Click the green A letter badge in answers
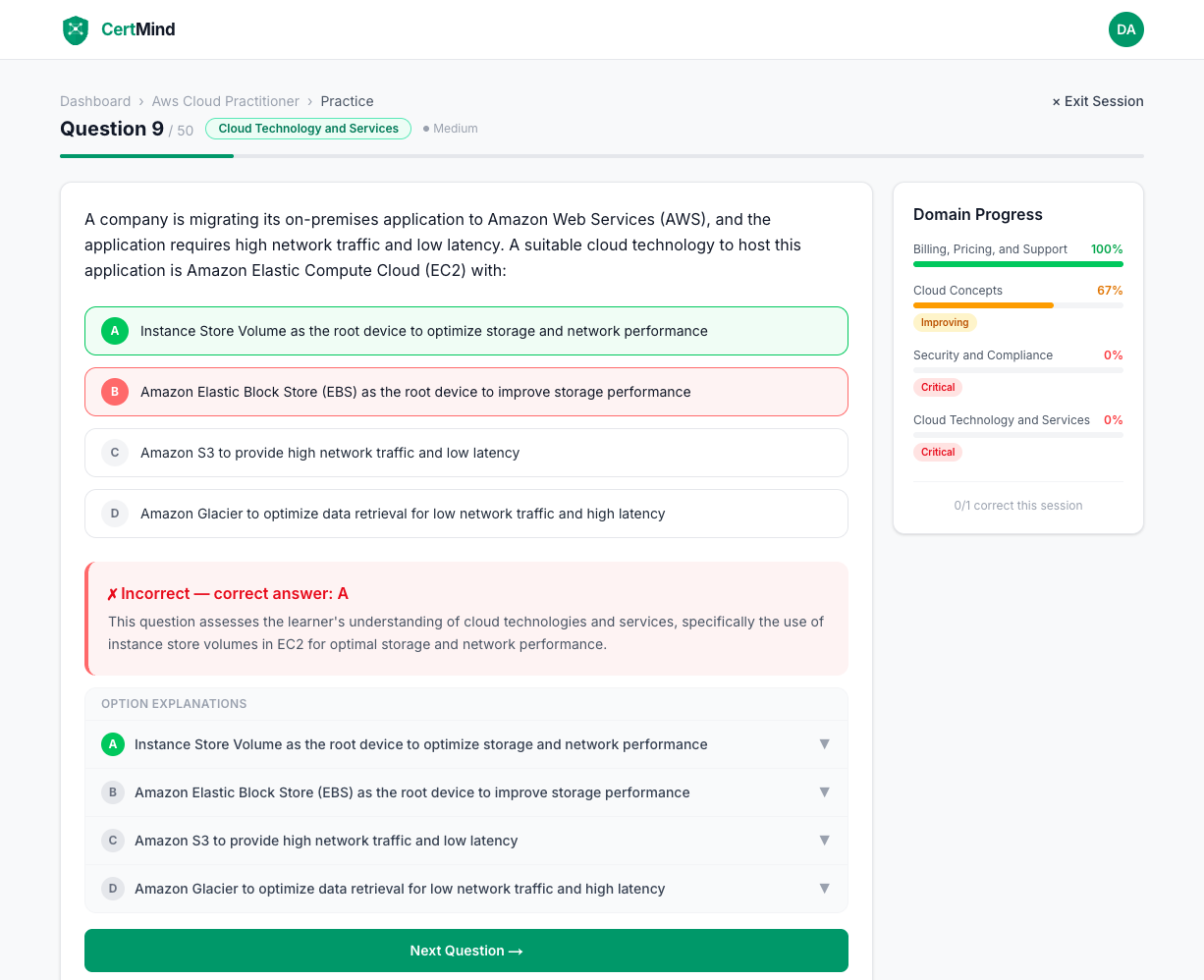 coord(115,331)
